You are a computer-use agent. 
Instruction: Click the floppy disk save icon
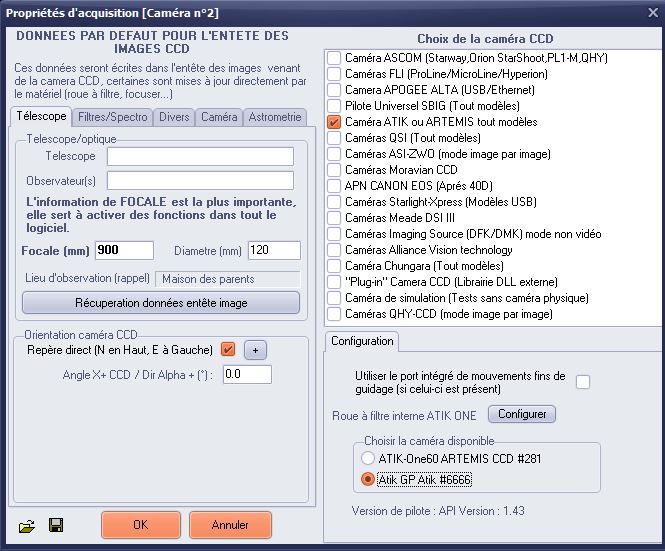pos(55,525)
